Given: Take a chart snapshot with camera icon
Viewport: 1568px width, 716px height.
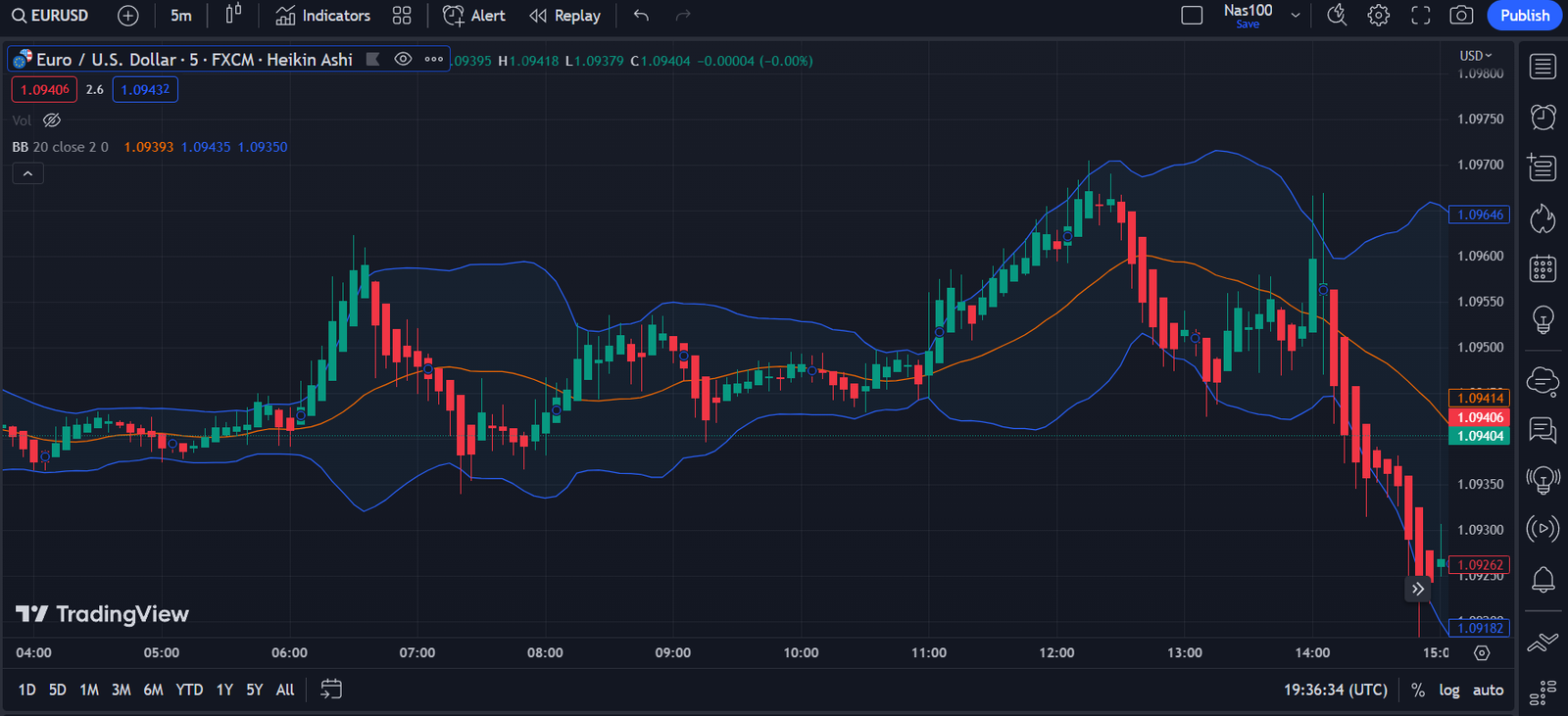Looking at the screenshot, I should [1461, 16].
